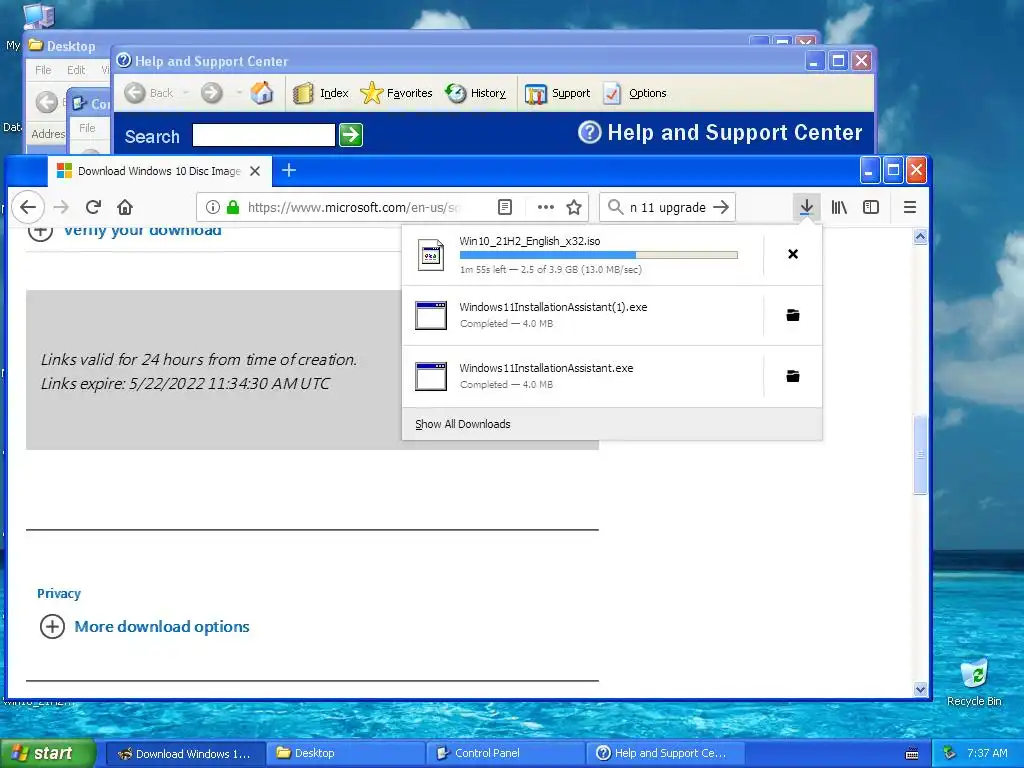Image resolution: width=1024 pixels, height=768 pixels.
Task: Click the page vertical scrollbar thumb
Action: click(920, 455)
